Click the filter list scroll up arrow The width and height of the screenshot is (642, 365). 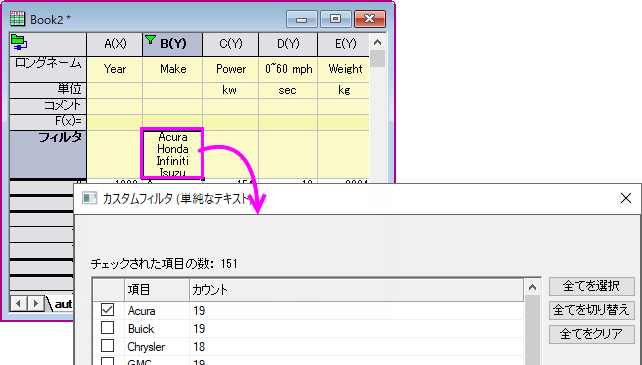[532, 288]
